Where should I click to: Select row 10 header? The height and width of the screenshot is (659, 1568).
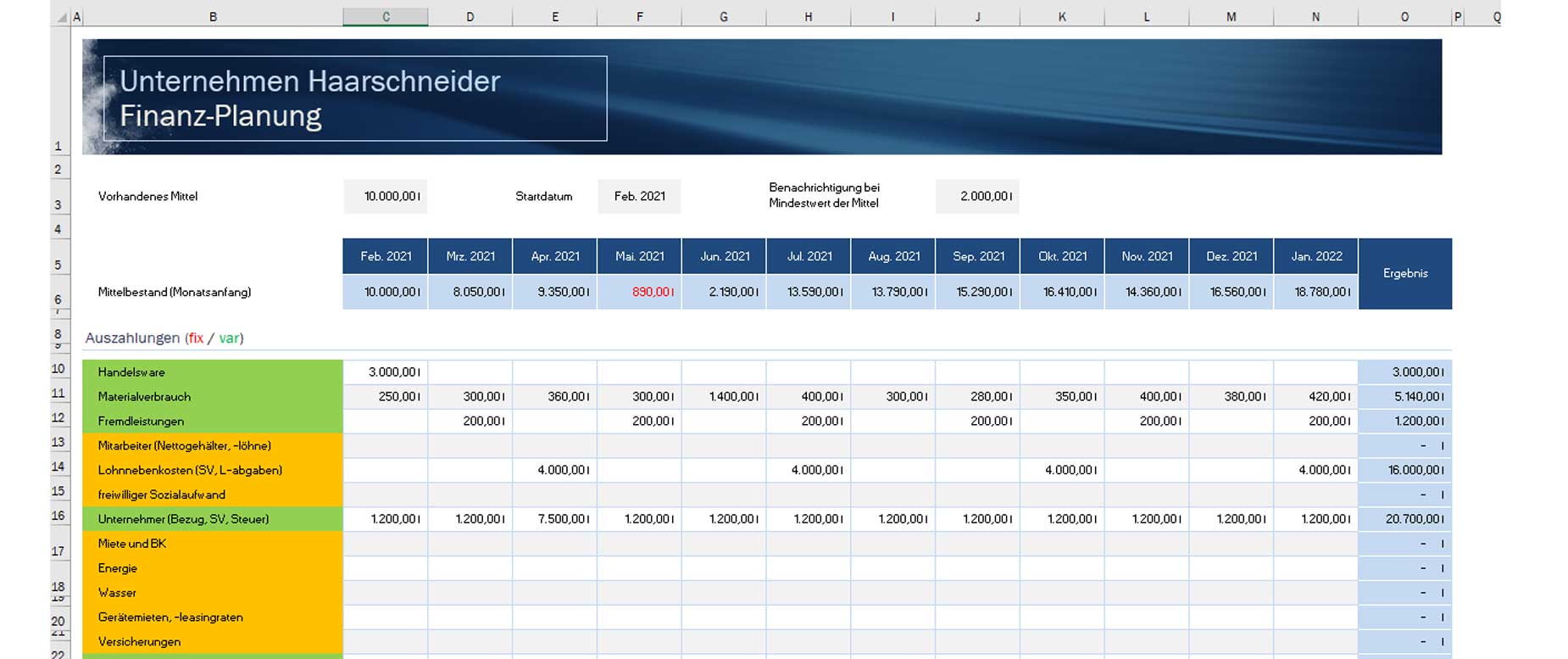point(58,369)
